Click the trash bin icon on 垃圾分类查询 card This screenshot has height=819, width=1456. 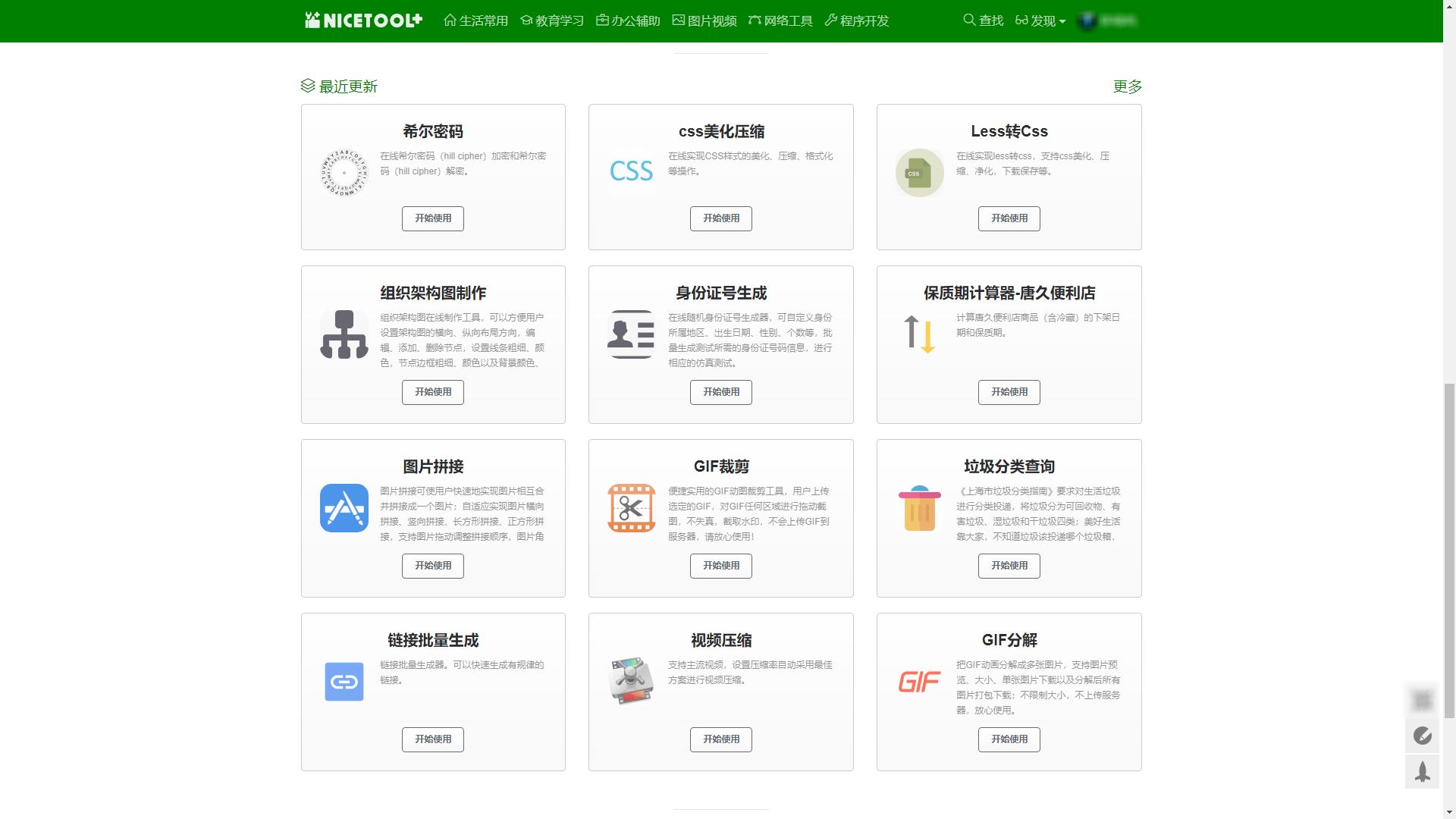[x=918, y=508]
